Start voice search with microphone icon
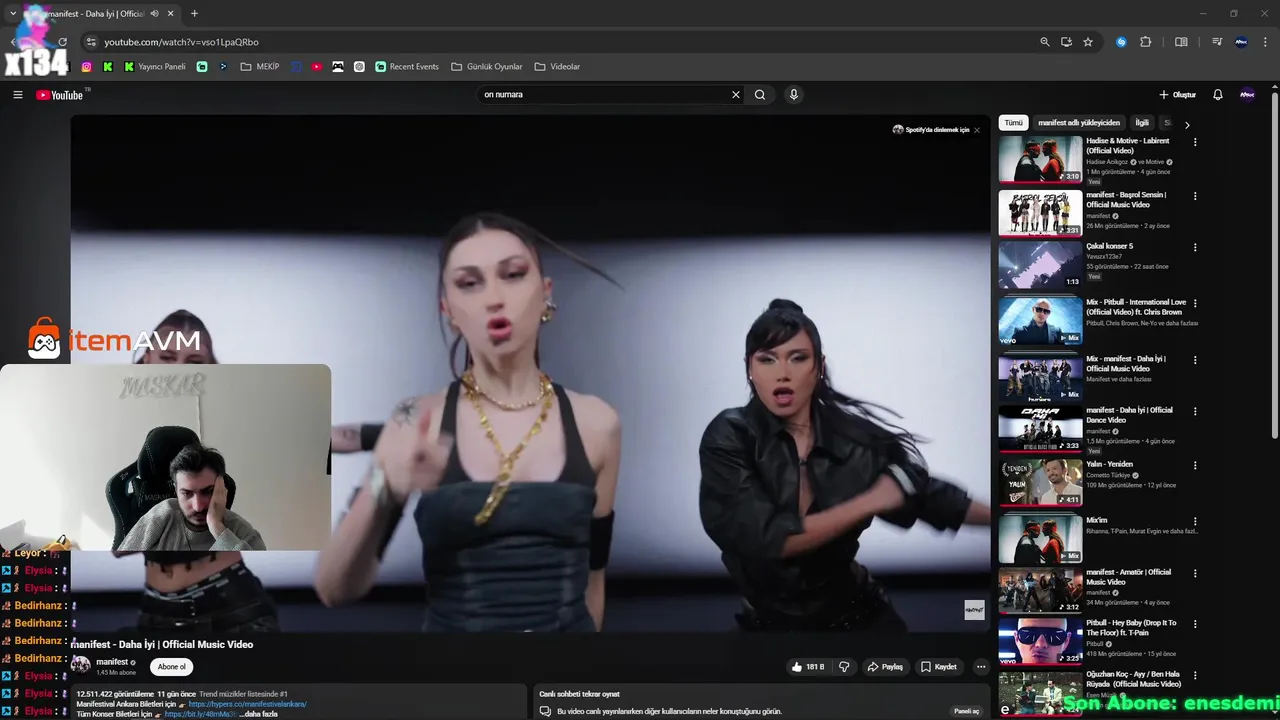The image size is (1280, 720). pyautogui.click(x=794, y=95)
